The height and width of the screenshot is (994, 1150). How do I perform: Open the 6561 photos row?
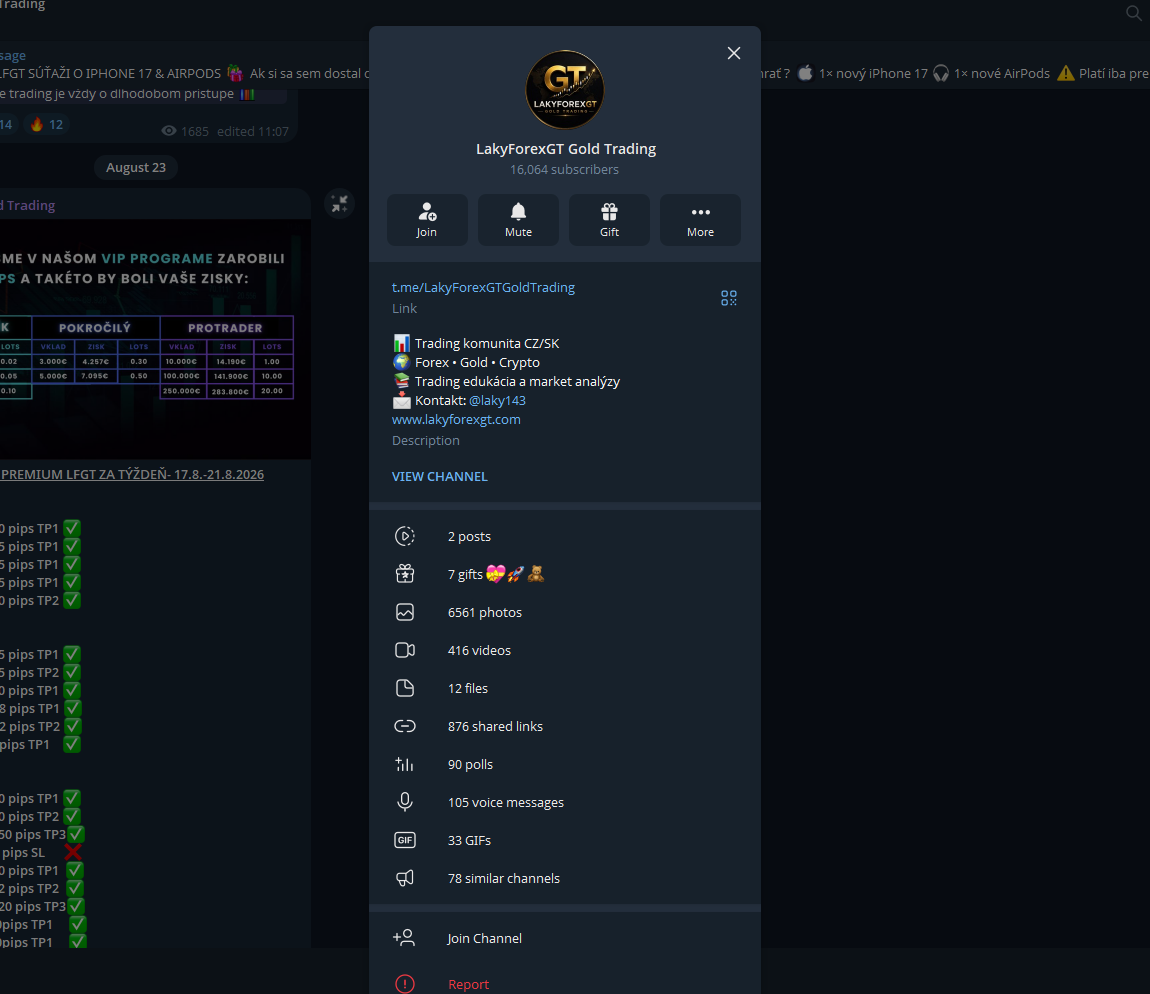tap(565, 613)
